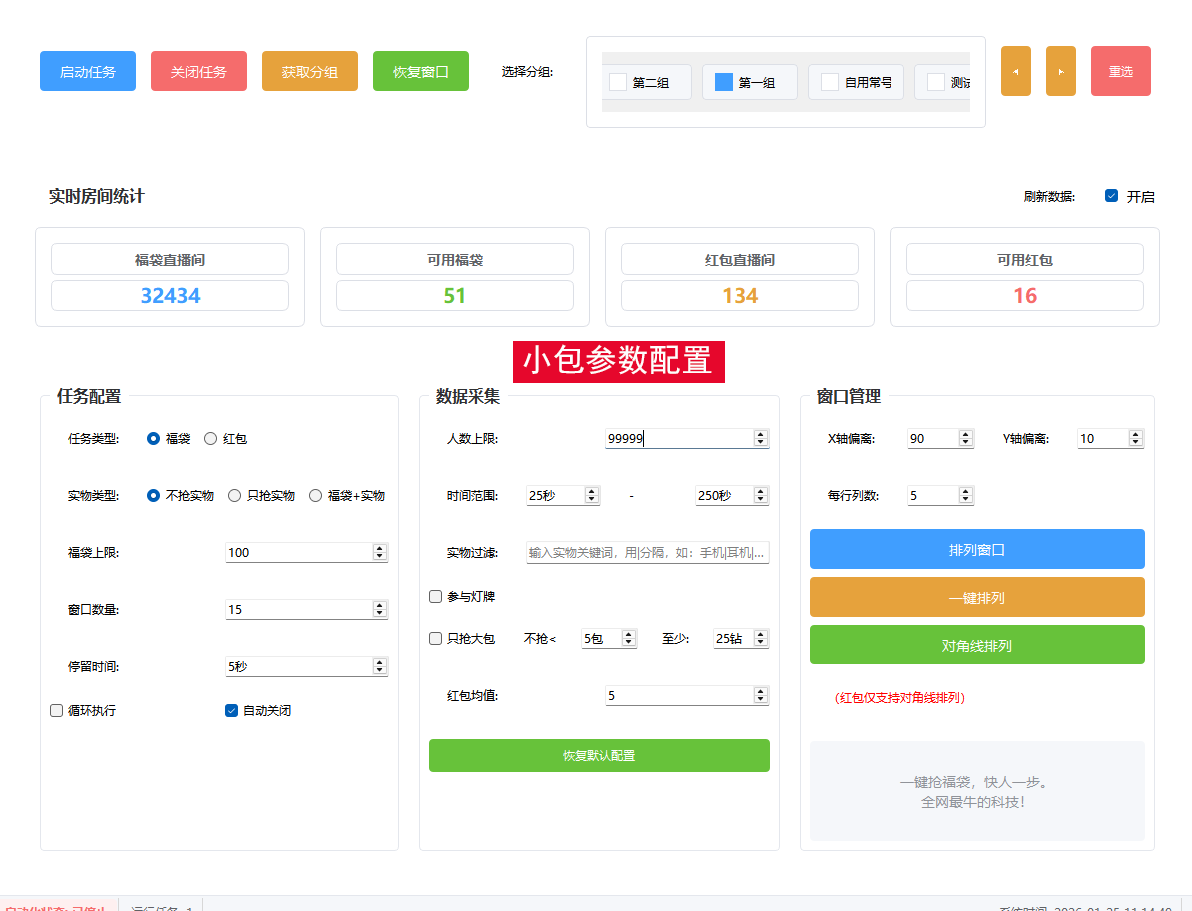Screen dimensions: 1192x911
Task: Click the 福袋直播间 count 32434
Action: [170, 296]
